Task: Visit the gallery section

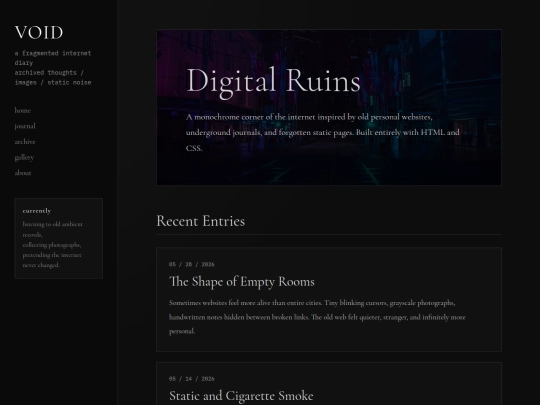Action: pos(24,157)
